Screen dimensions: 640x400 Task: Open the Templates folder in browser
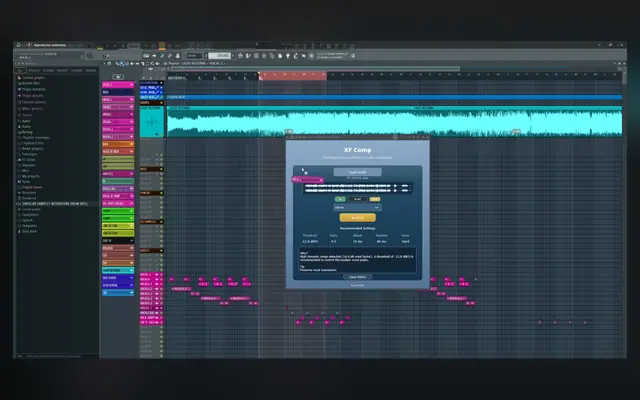27,226
